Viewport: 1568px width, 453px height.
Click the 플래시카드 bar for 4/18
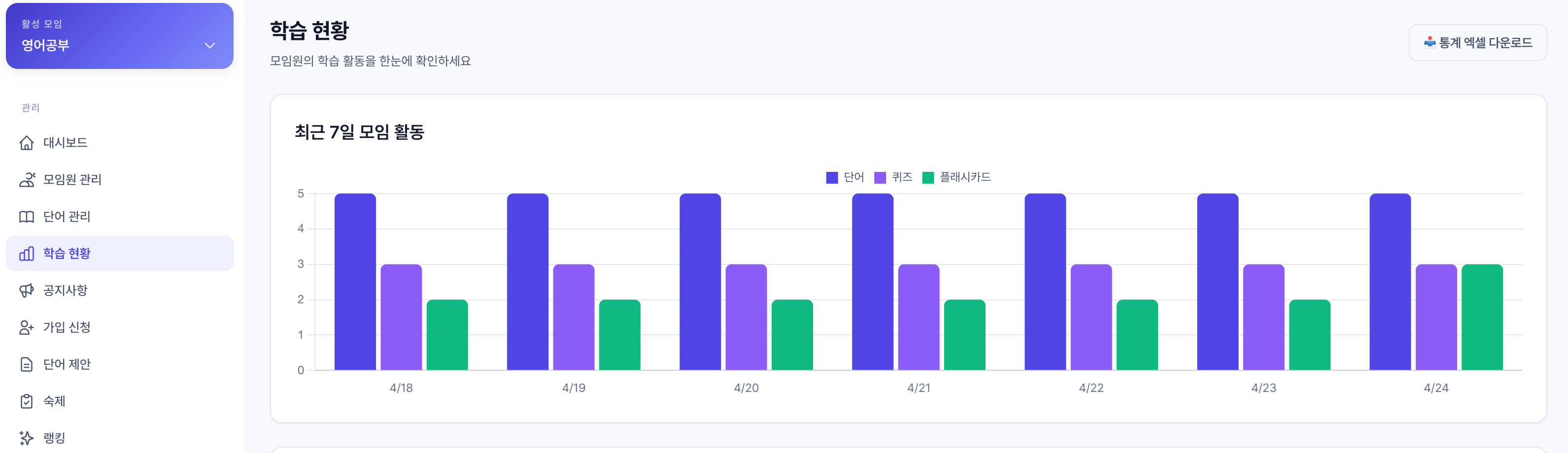click(x=447, y=335)
